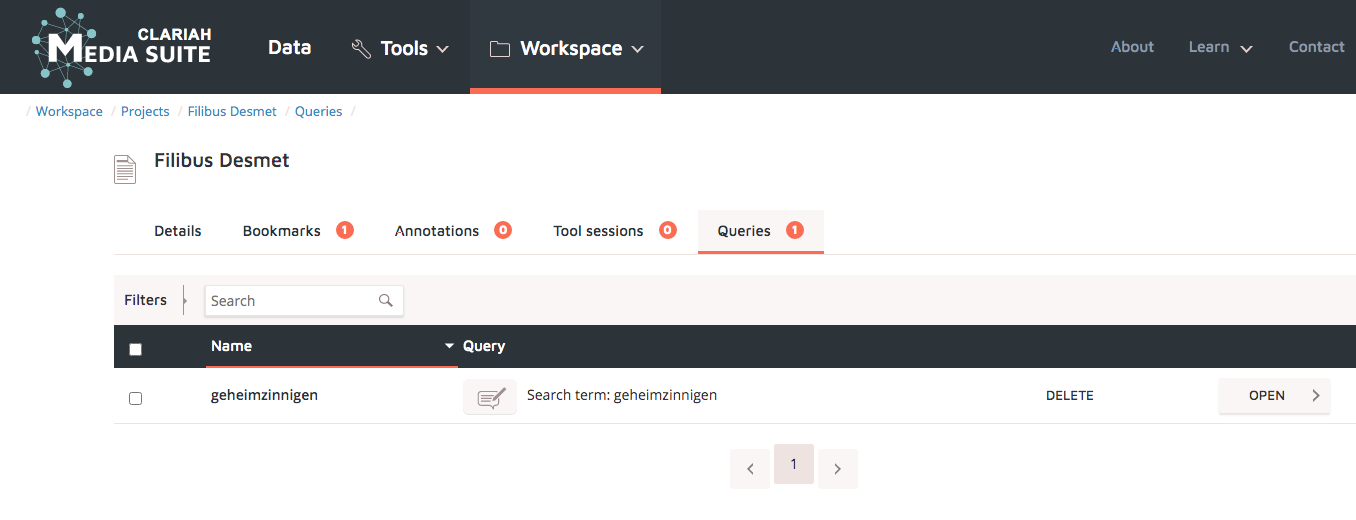Expand the Workspace dropdown menu
This screenshot has height=520, width=1356.
pyautogui.click(x=566, y=48)
